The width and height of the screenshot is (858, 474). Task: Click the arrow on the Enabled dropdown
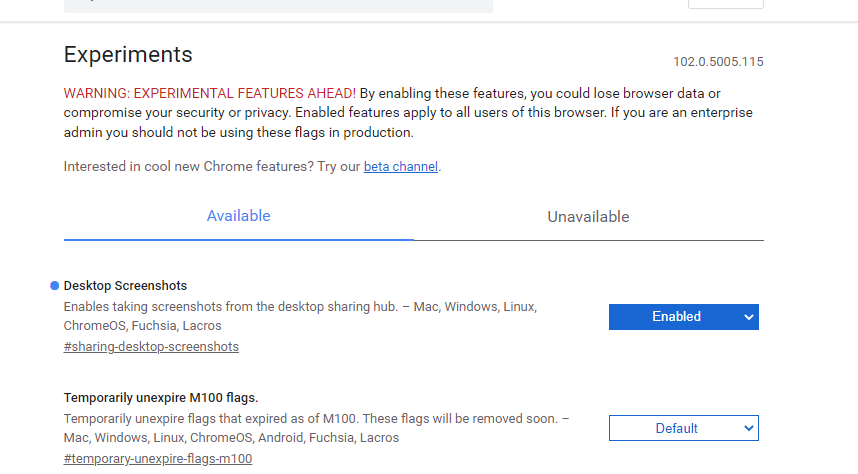point(748,317)
